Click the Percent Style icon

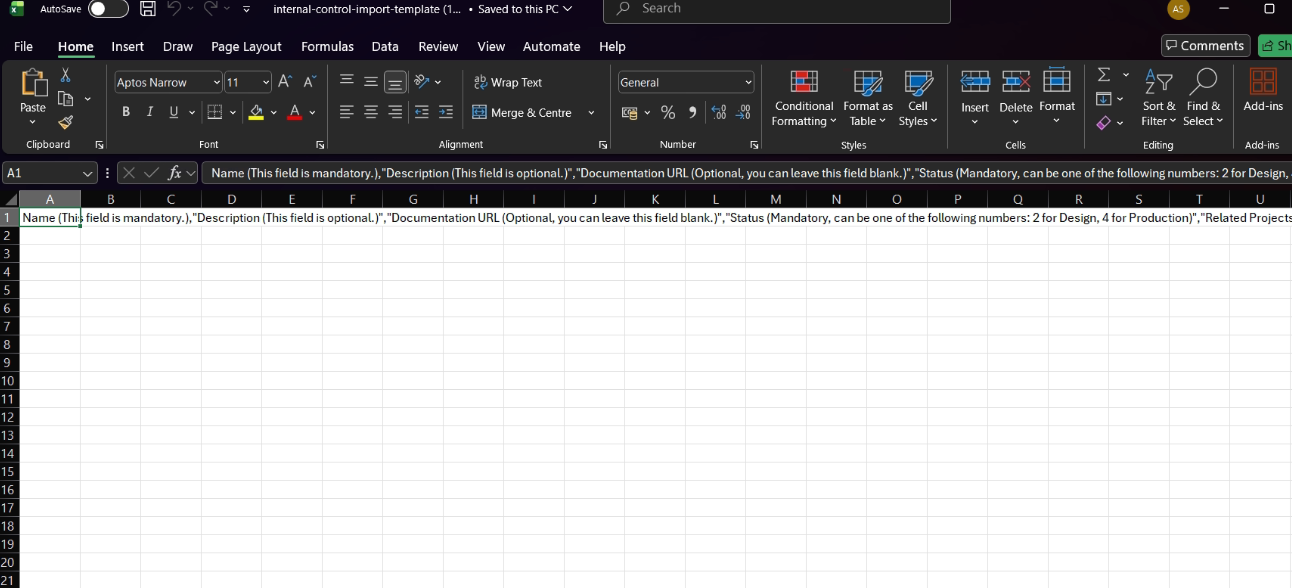tap(668, 112)
